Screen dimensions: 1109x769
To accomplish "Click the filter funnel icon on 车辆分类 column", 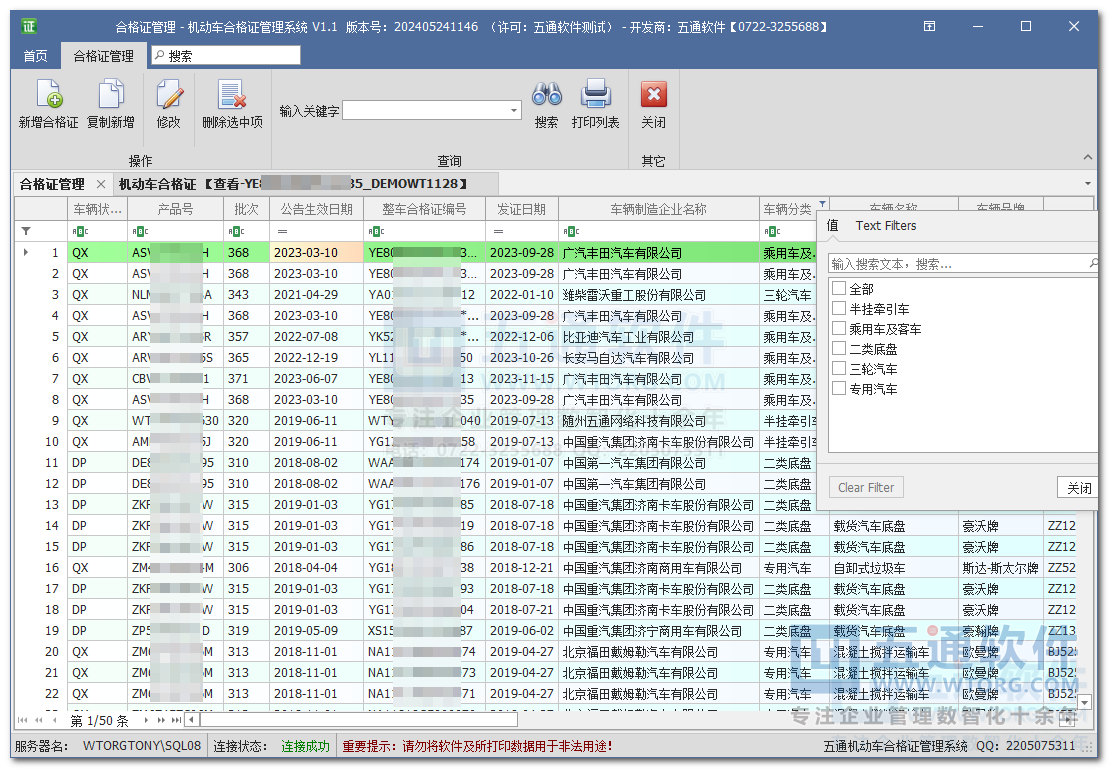I will (x=823, y=204).
